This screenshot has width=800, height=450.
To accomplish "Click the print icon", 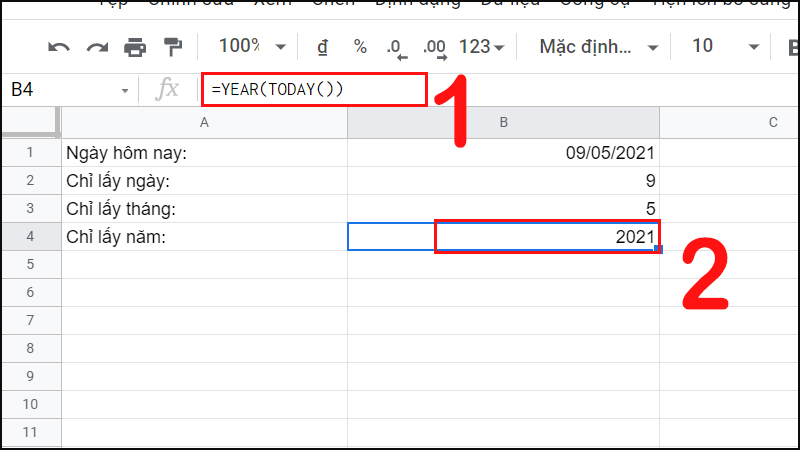I will click(135, 47).
